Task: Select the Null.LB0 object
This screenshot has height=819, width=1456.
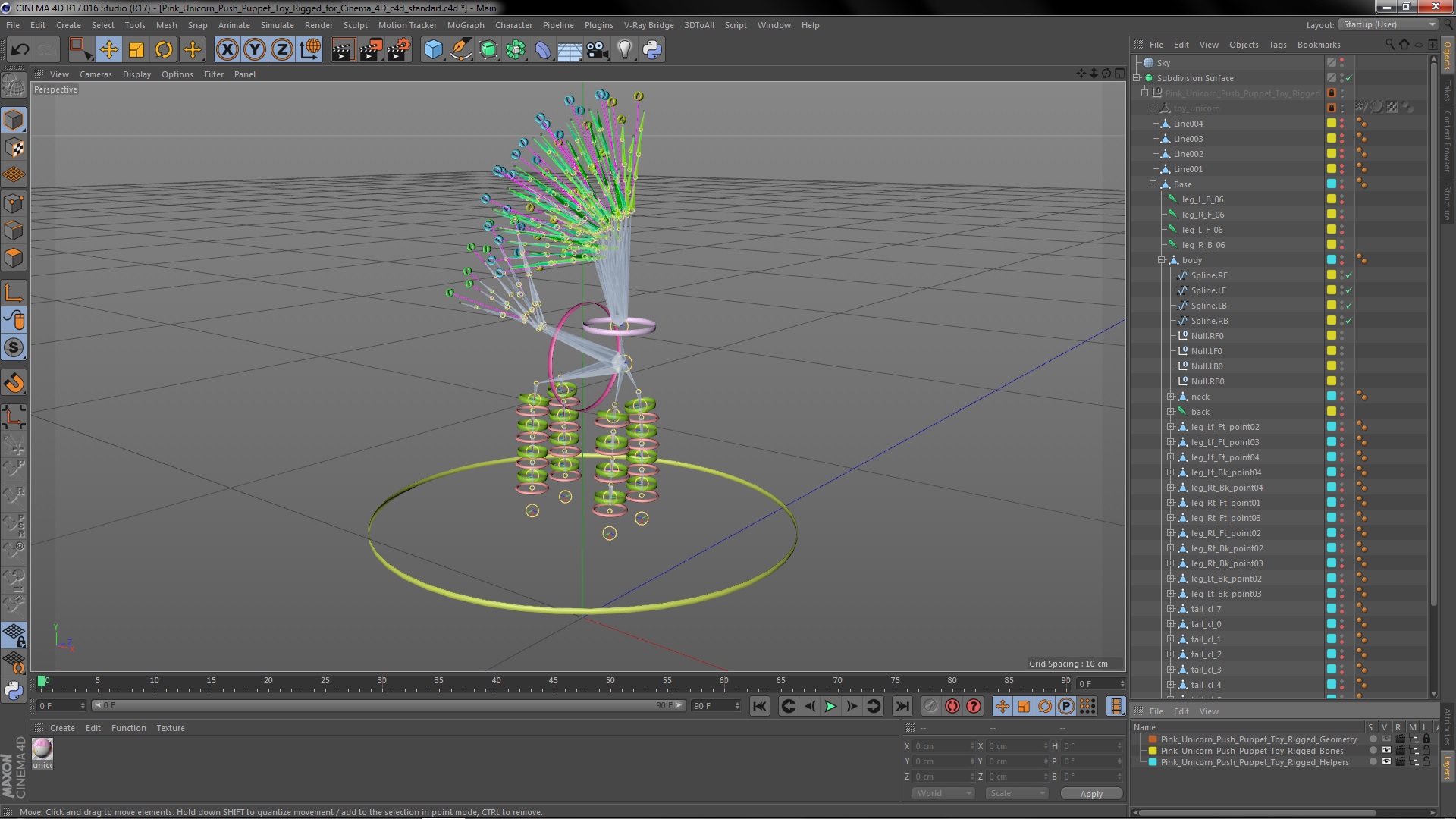Action: [x=1207, y=366]
